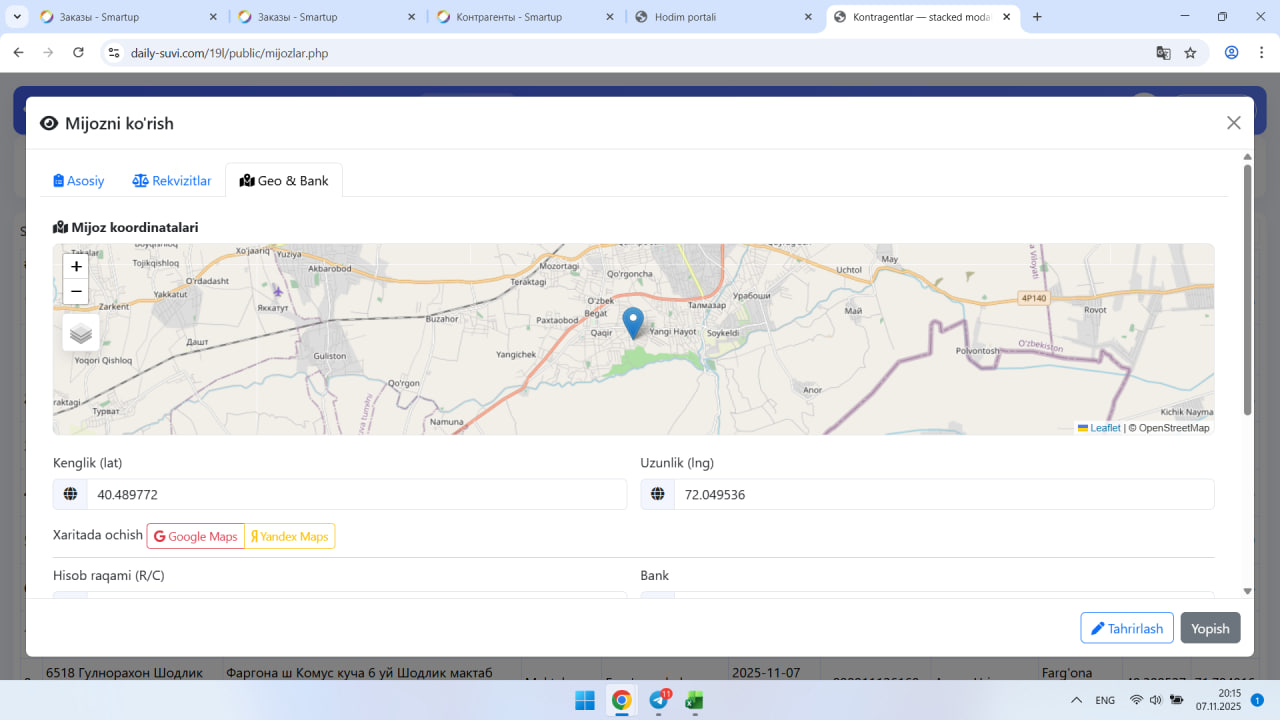
Task: Click the Kenglik latitude input field
Action: coord(356,494)
